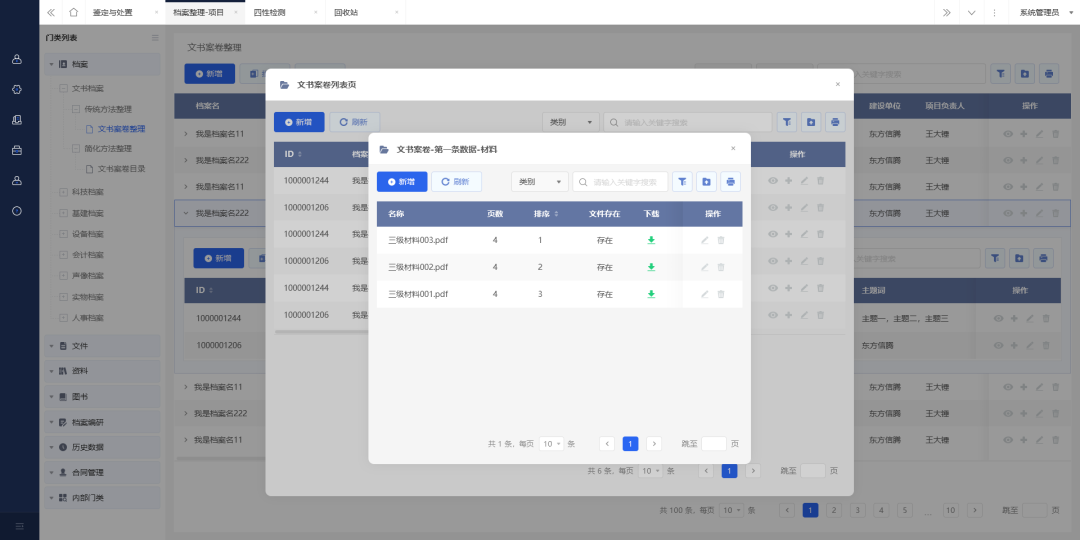Click the folder export icon in 材料 dialog
The height and width of the screenshot is (540, 1080).
click(706, 182)
